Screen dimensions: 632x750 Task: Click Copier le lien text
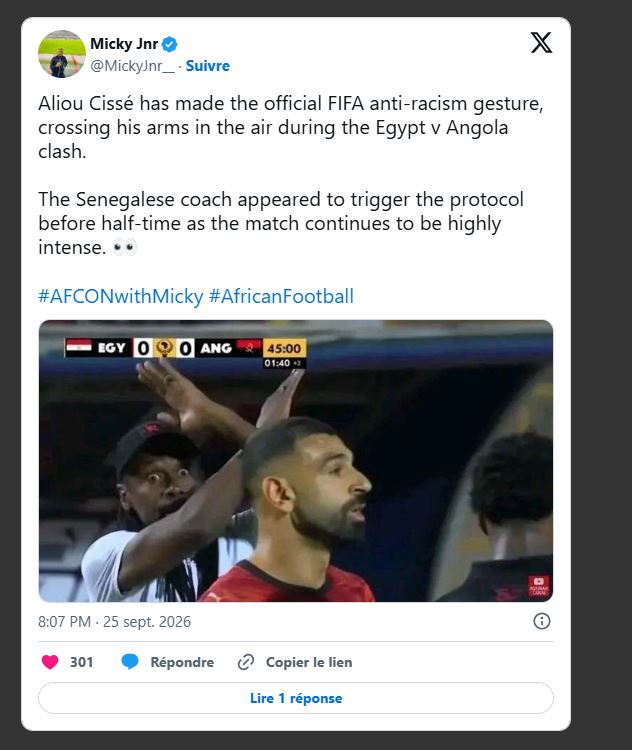(x=309, y=662)
